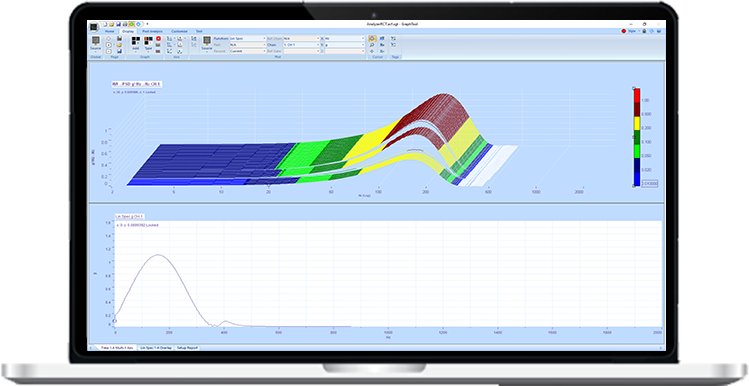The height and width of the screenshot is (386, 749).
Task: Click the open page folder icon in Page group
Action: (x=119, y=45)
